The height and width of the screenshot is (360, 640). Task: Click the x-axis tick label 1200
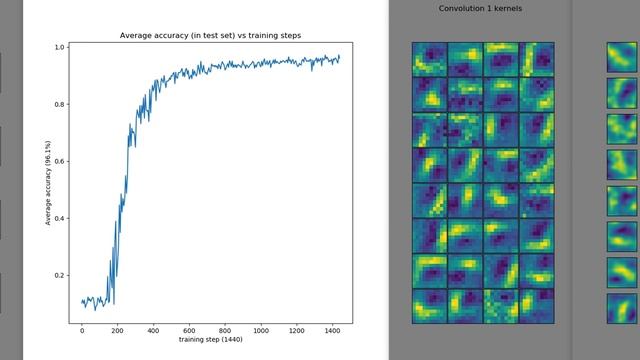click(x=297, y=331)
